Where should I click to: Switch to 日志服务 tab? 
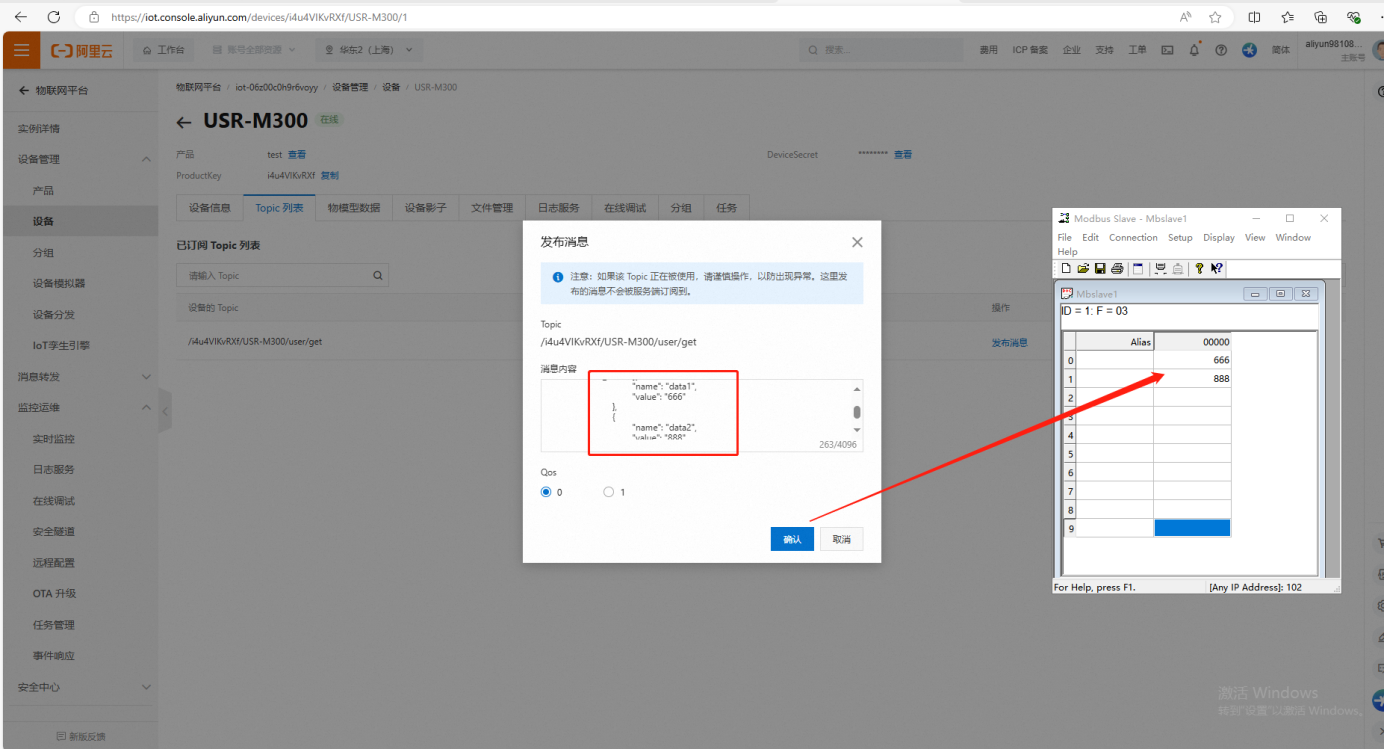558,208
